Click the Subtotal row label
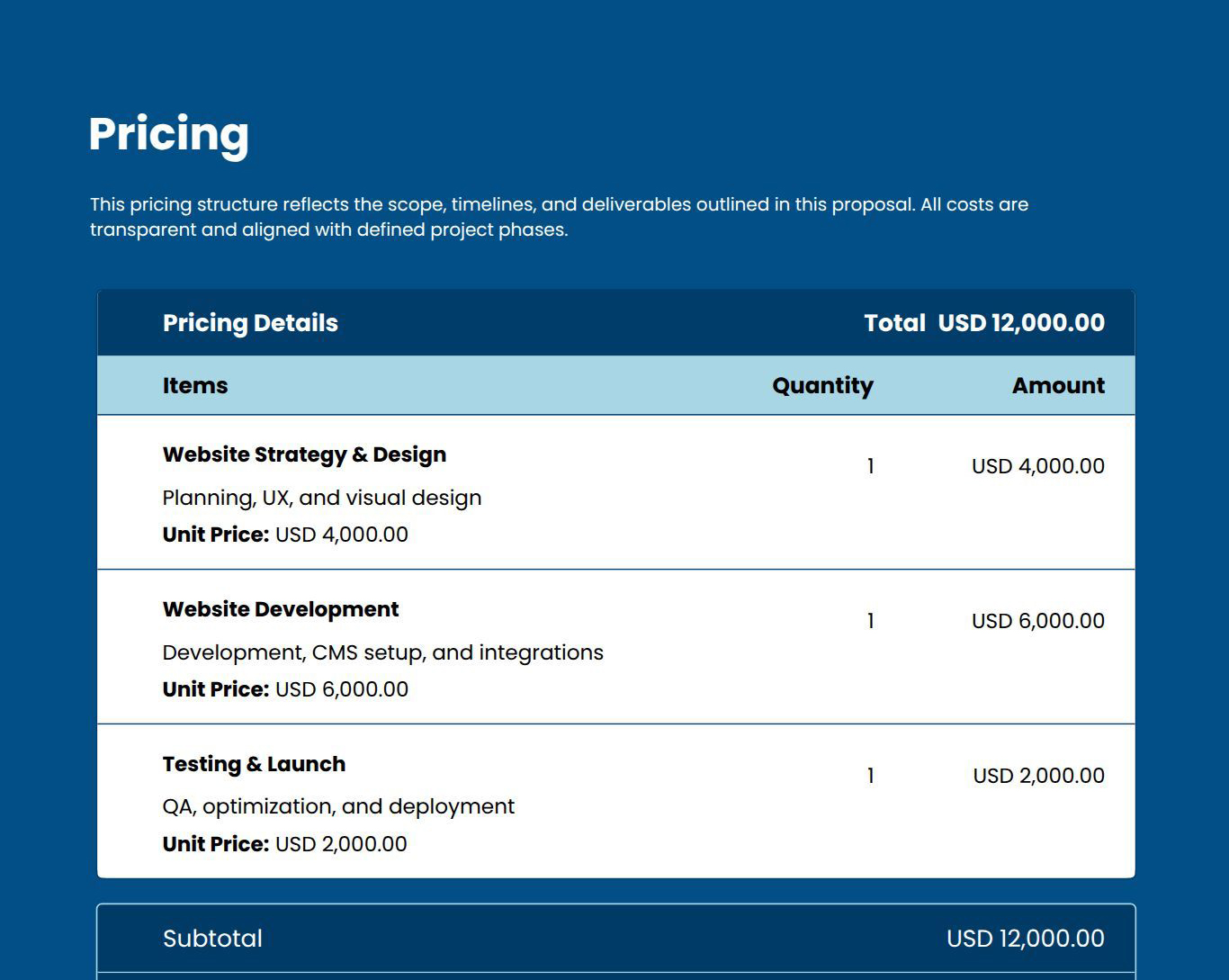 [x=212, y=939]
